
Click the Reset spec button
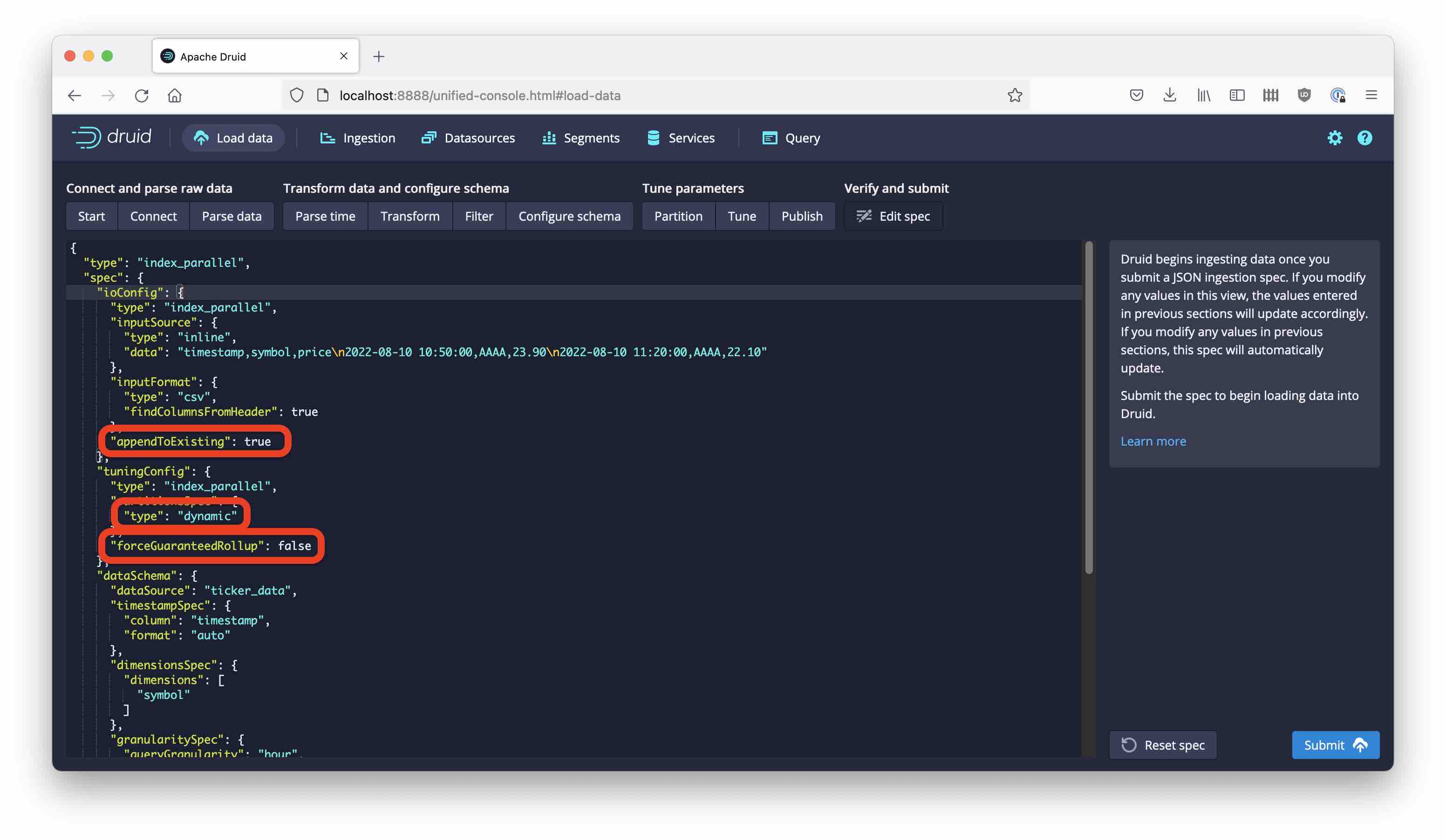[1163, 745]
